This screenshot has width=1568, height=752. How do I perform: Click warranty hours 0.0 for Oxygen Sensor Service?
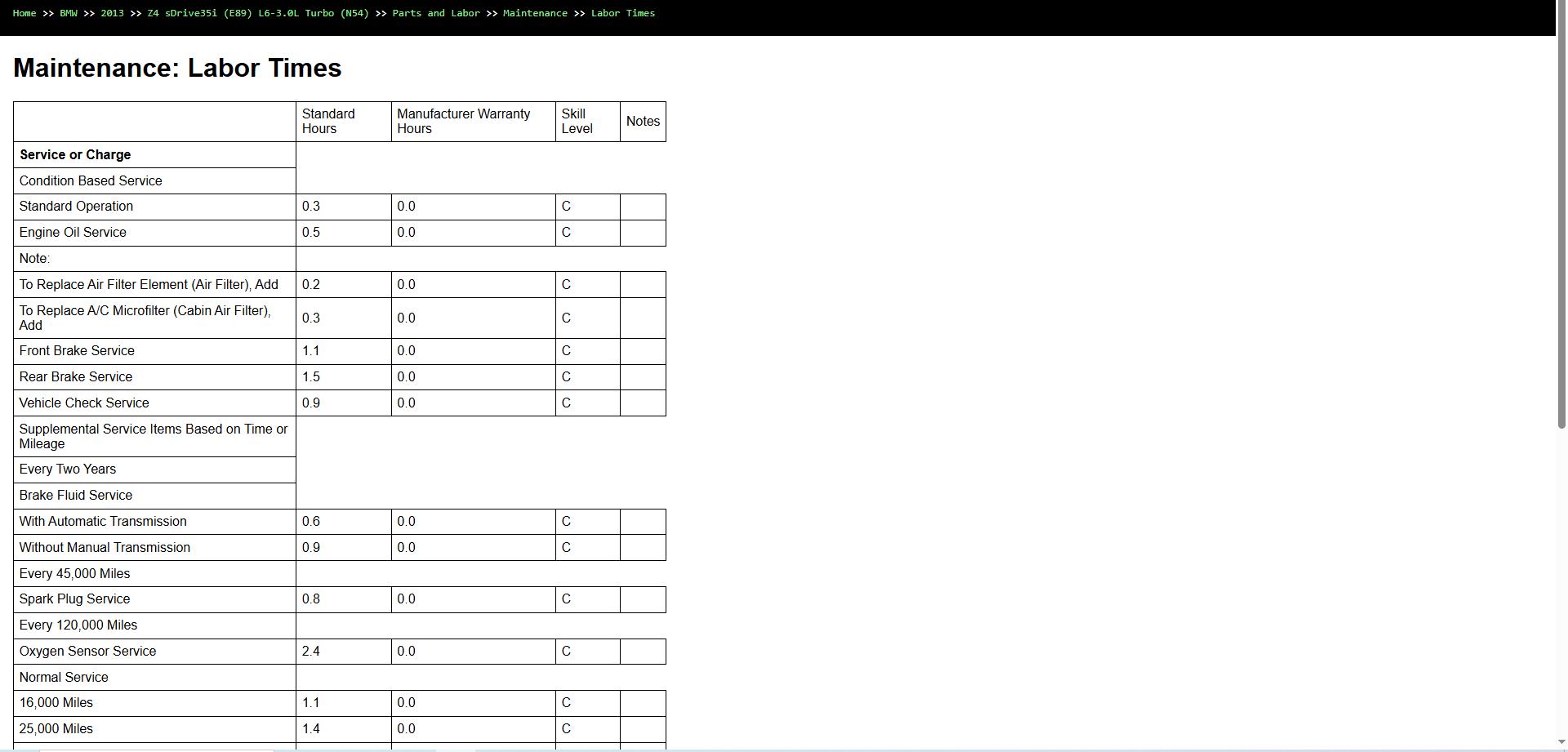pos(474,652)
